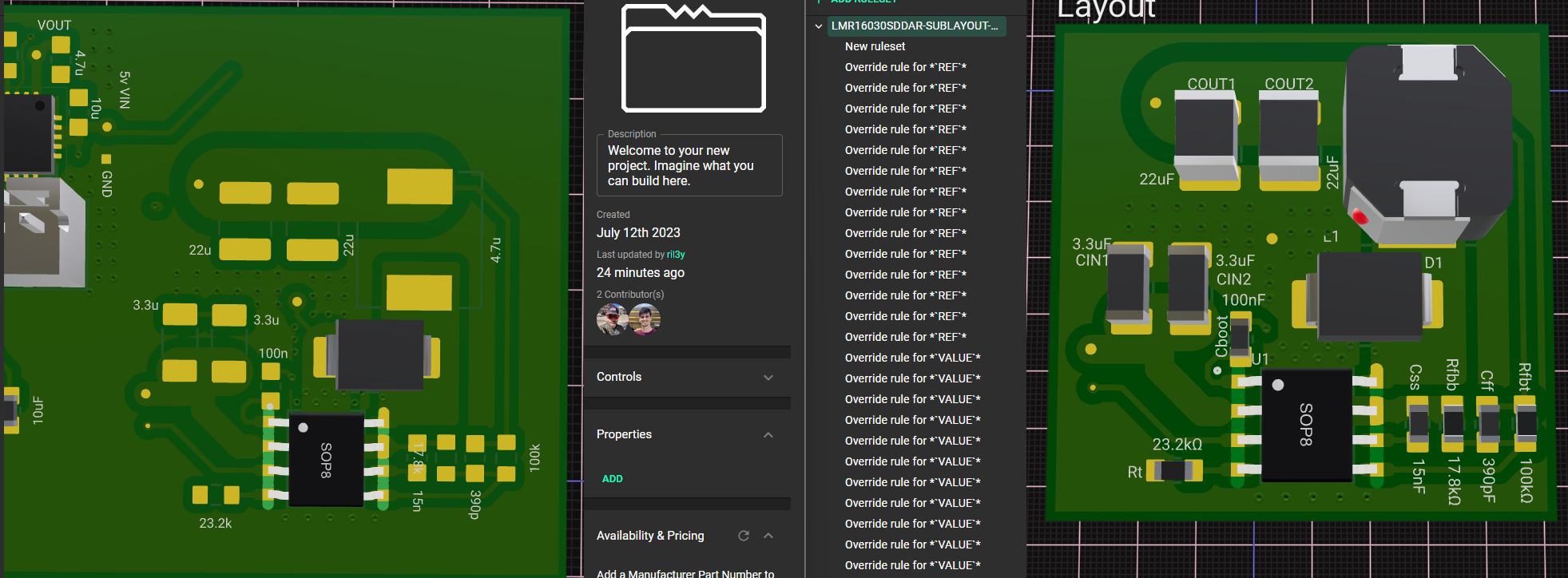
Task: Click the 100n label on left PCB
Action: tap(273, 354)
